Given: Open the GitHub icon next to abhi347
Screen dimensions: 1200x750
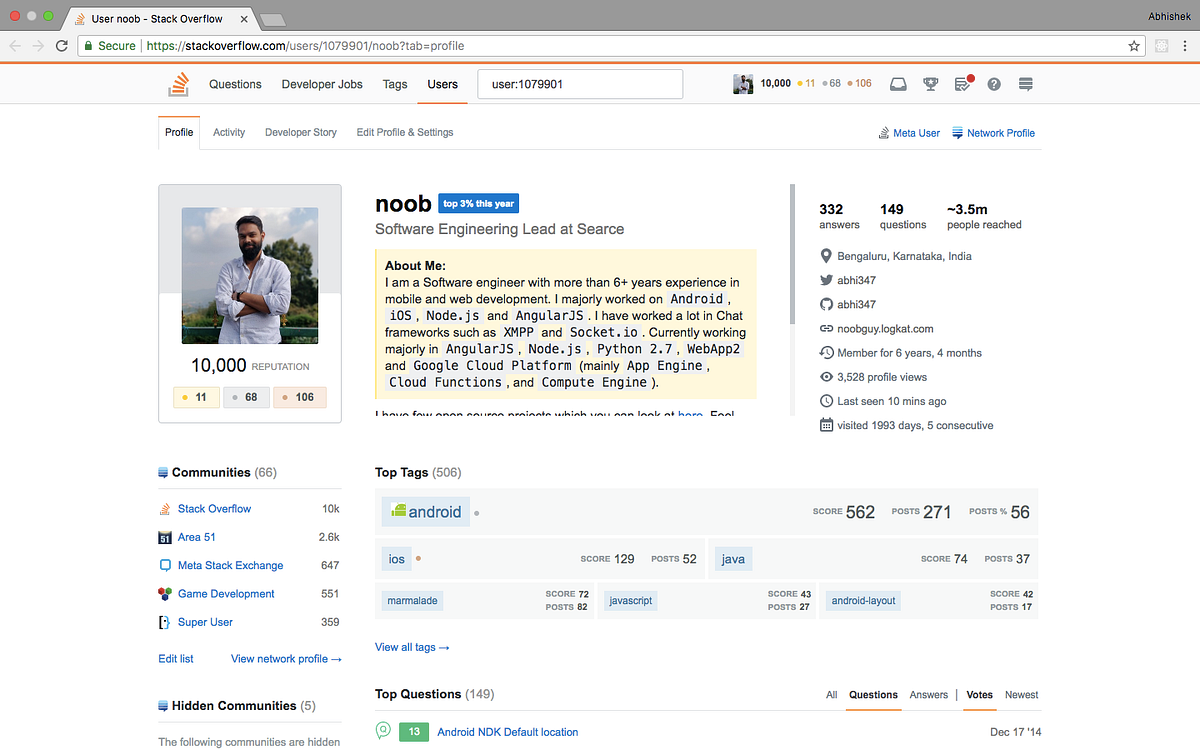Looking at the screenshot, I should (x=824, y=304).
